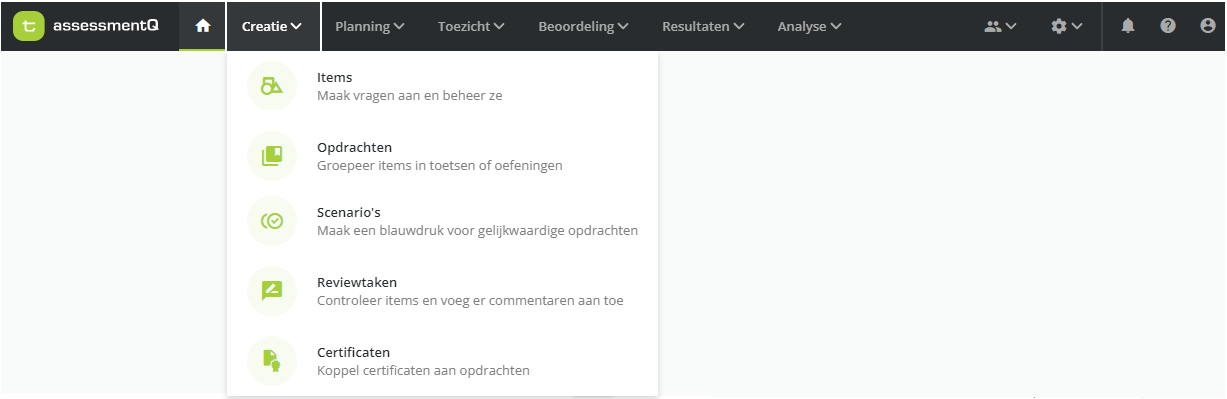Expand the Beoordeling dropdown menu

click(583, 27)
